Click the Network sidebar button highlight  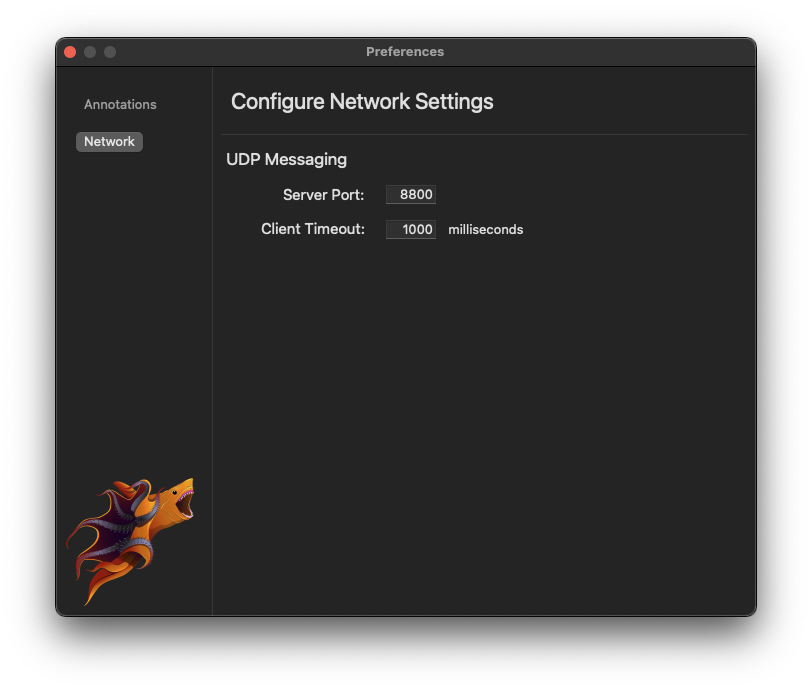tap(109, 141)
